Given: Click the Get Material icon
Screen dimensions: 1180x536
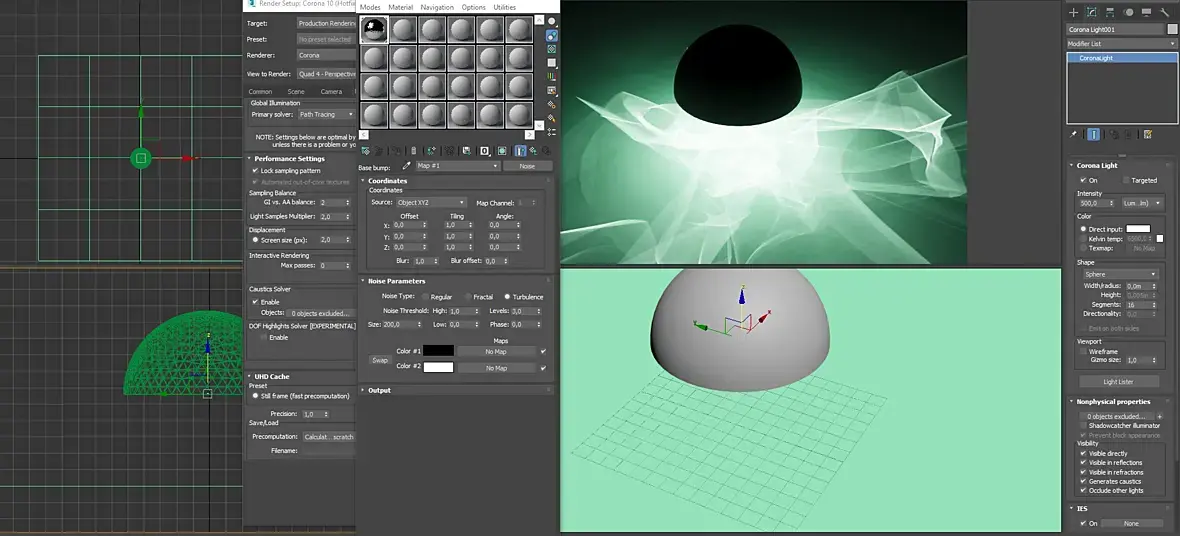Looking at the screenshot, I should [x=366, y=151].
